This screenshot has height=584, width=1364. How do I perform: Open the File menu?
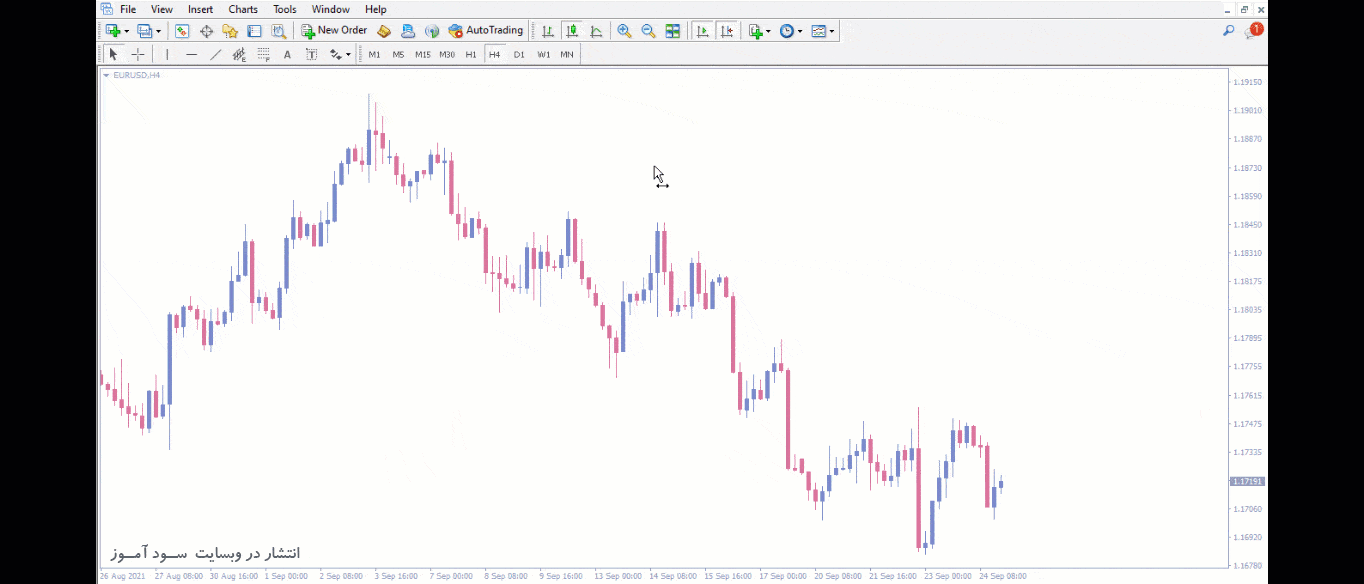pyautogui.click(x=128, y=9)
